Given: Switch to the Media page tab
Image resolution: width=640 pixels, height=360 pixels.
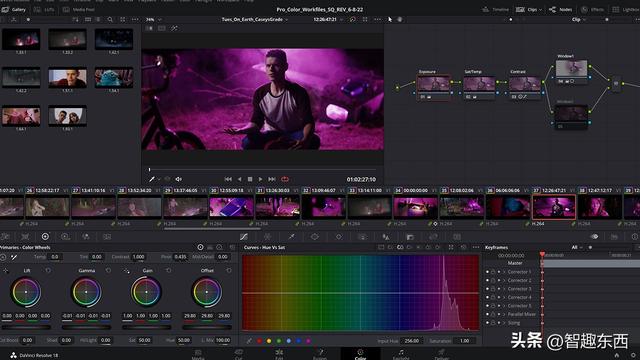Looking at the screenshot, I should pos(198,354).
